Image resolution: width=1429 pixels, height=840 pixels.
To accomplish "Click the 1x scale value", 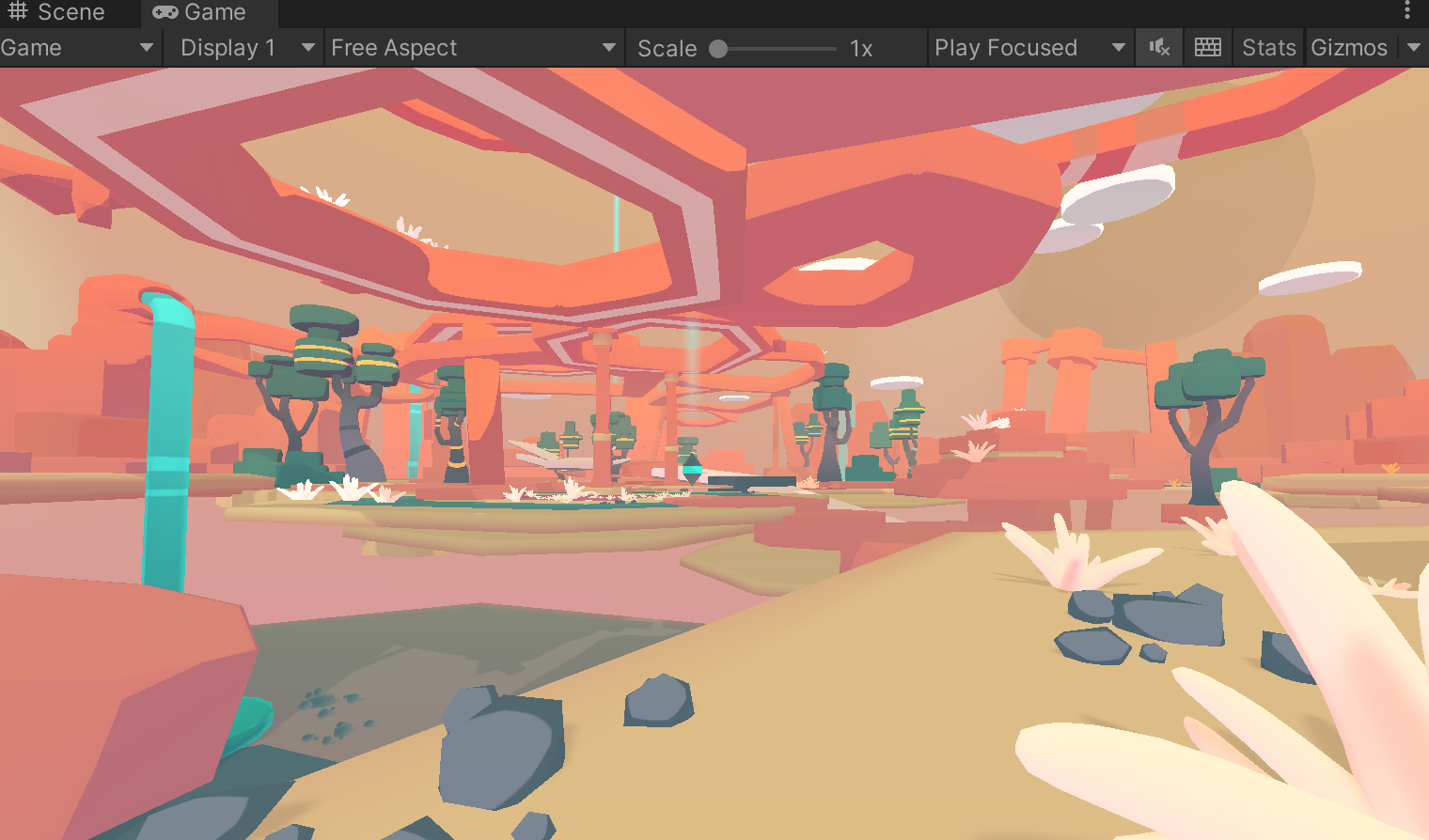I will coord(861,49).
